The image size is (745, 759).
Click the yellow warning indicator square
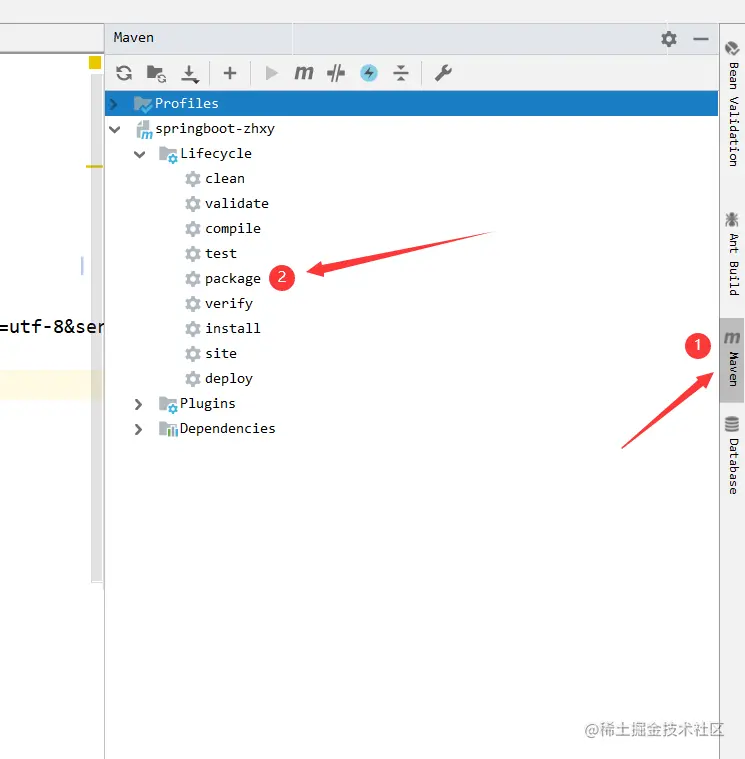click(x=95, y=62)
